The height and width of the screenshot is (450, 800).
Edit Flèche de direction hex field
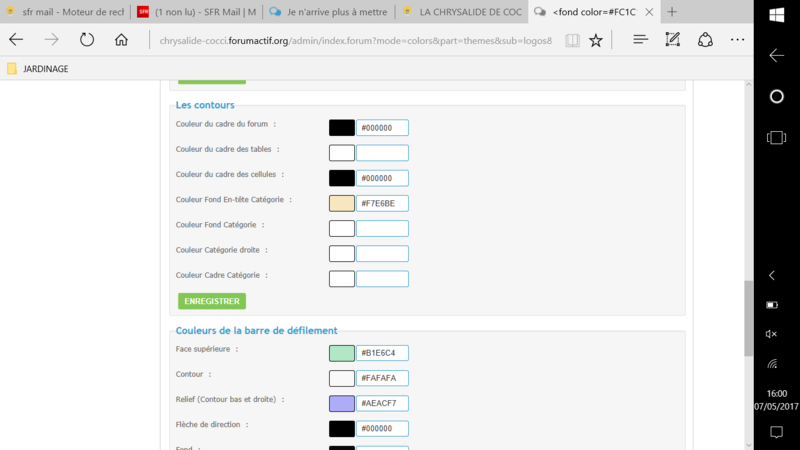tap(382, 429)
